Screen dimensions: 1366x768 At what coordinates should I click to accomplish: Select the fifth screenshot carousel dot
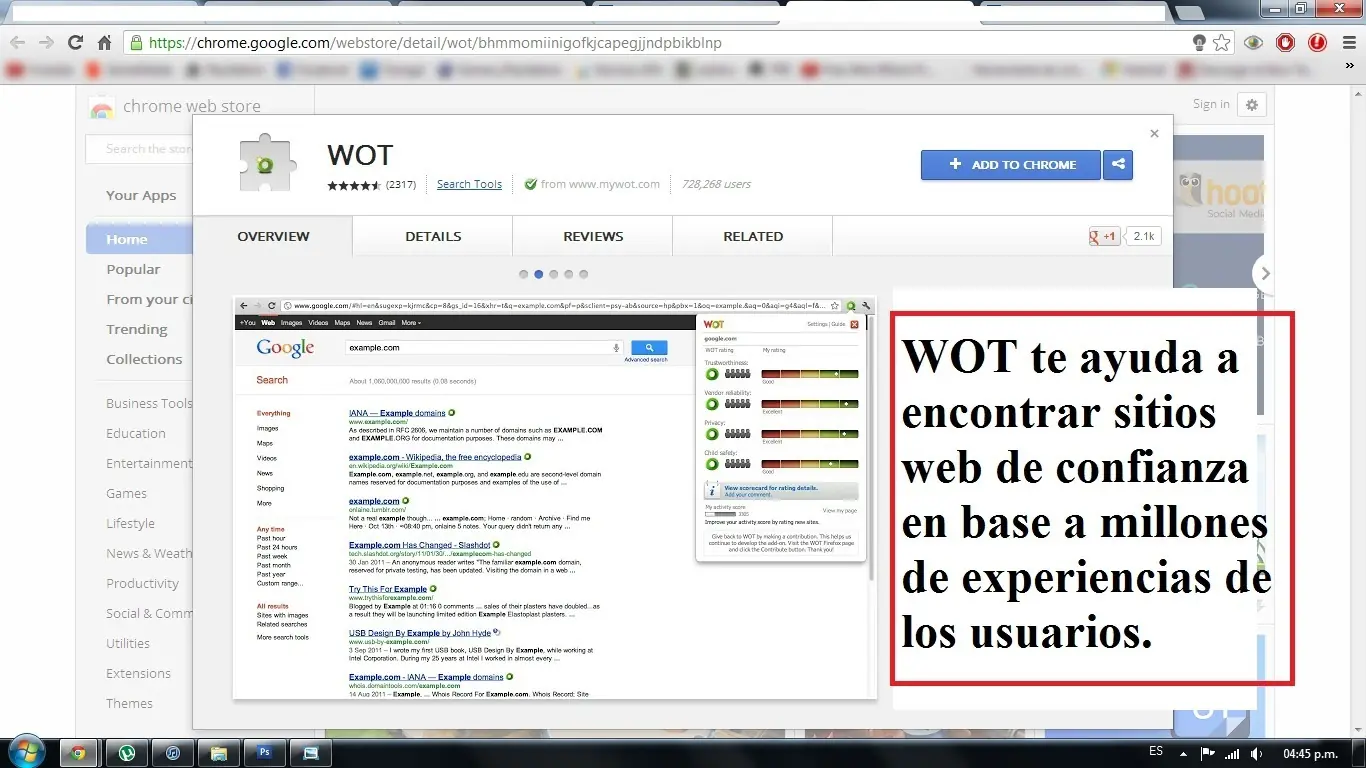(x=583, y=274)
